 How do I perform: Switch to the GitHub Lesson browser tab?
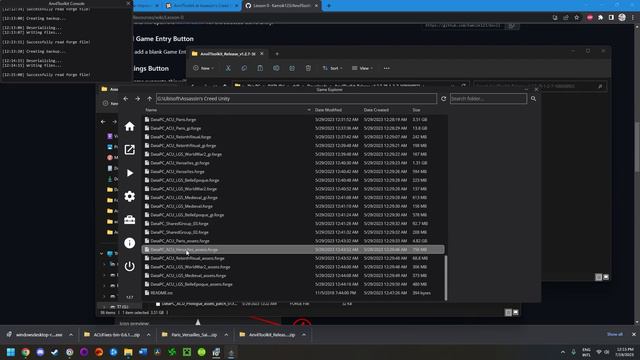coord(281,6)
